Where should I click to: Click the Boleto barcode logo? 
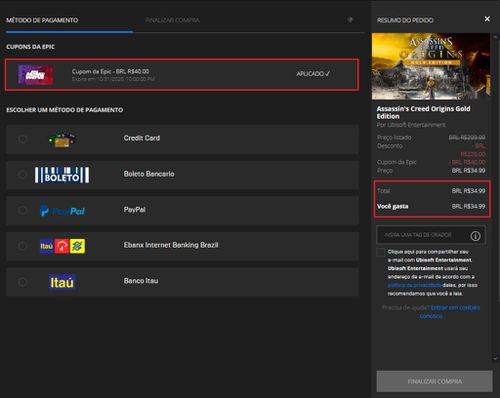click(x=62, y=175)
